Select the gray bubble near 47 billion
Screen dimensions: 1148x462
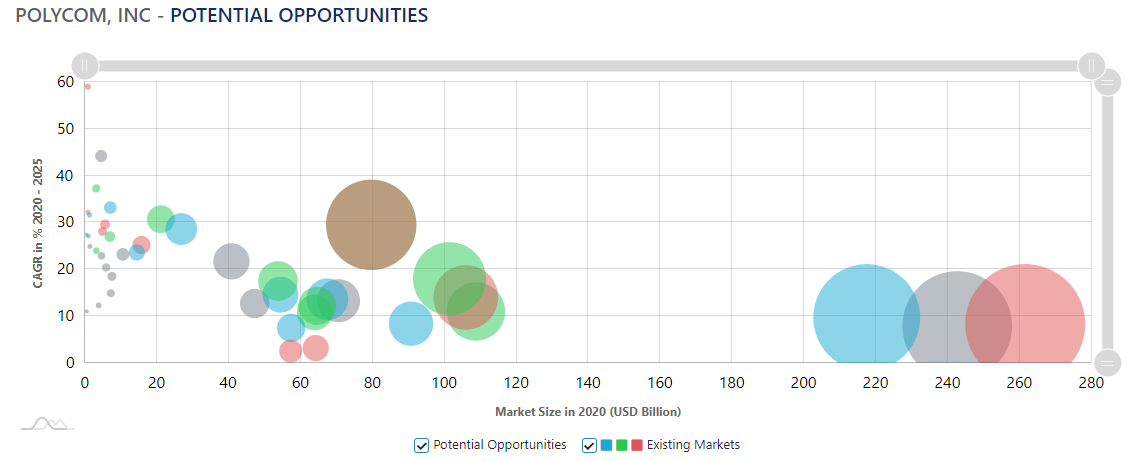pyautogui.click(x=253, y=303)
